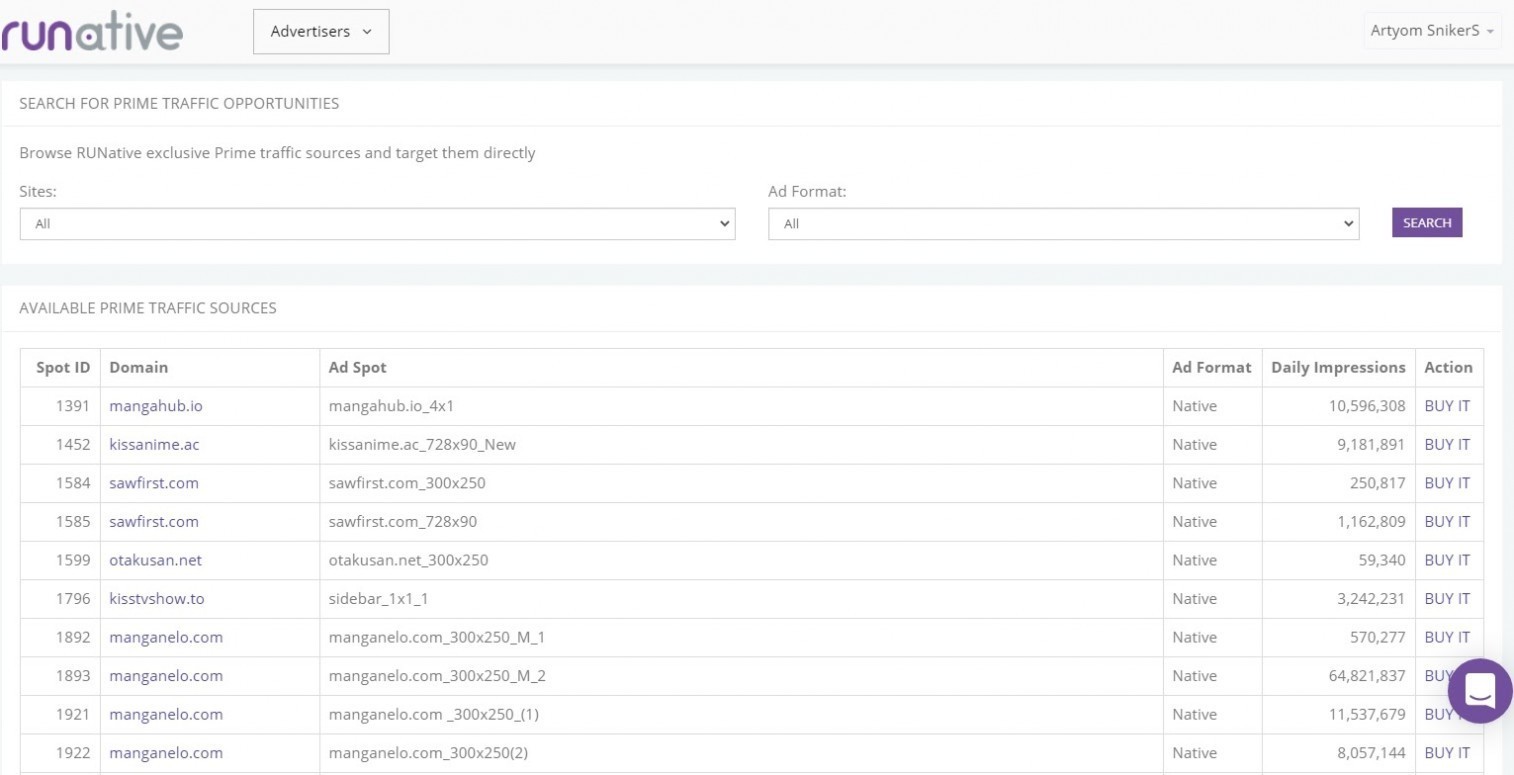Open sawfirst.com link in row 1584

point(154,483)
